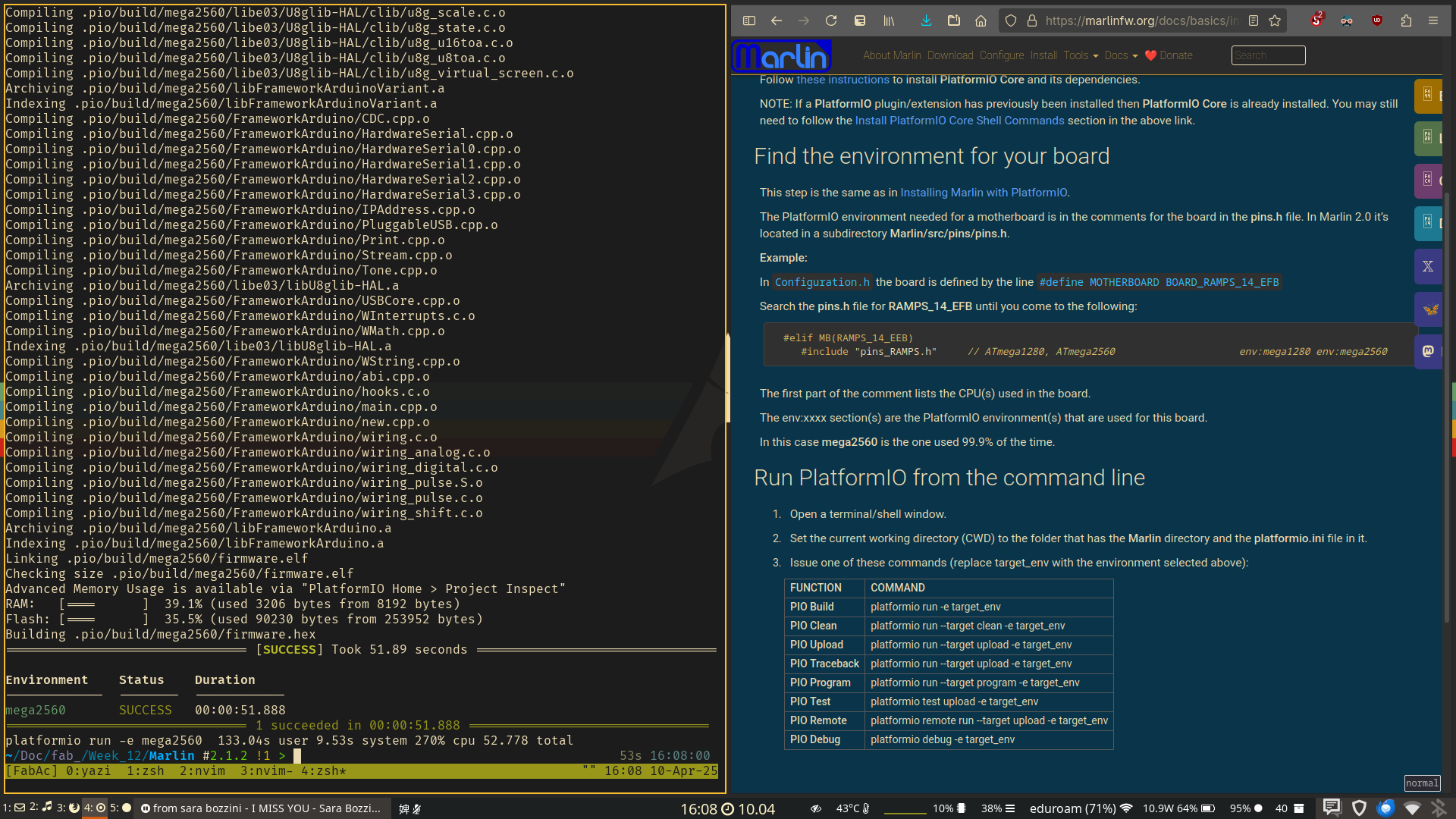Open the purple F0C0 side tab
The height and width of the screenshot is (819, 1456).
point(1428,180)
